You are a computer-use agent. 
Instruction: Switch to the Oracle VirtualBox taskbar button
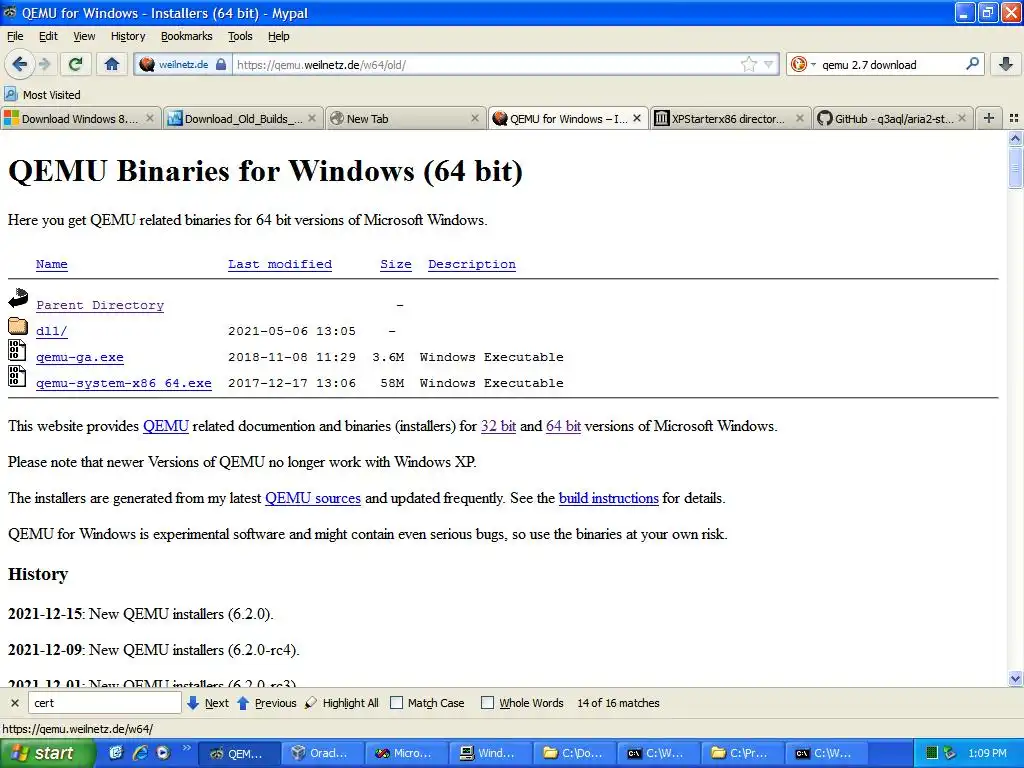point(322,753)
